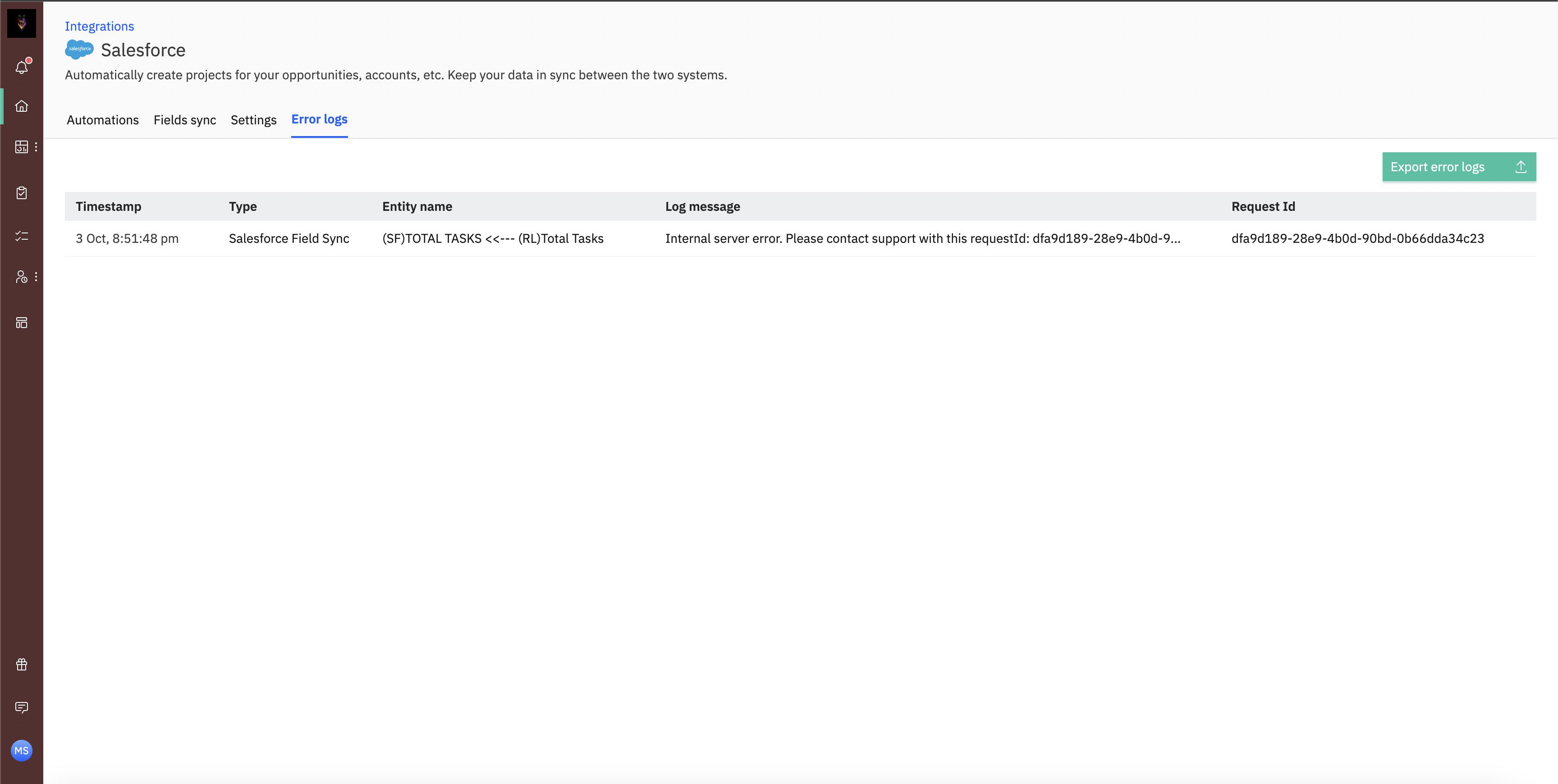Open the clipboard projects icon
This screenshot has width=1558, height=784.
tap(22, 193)
